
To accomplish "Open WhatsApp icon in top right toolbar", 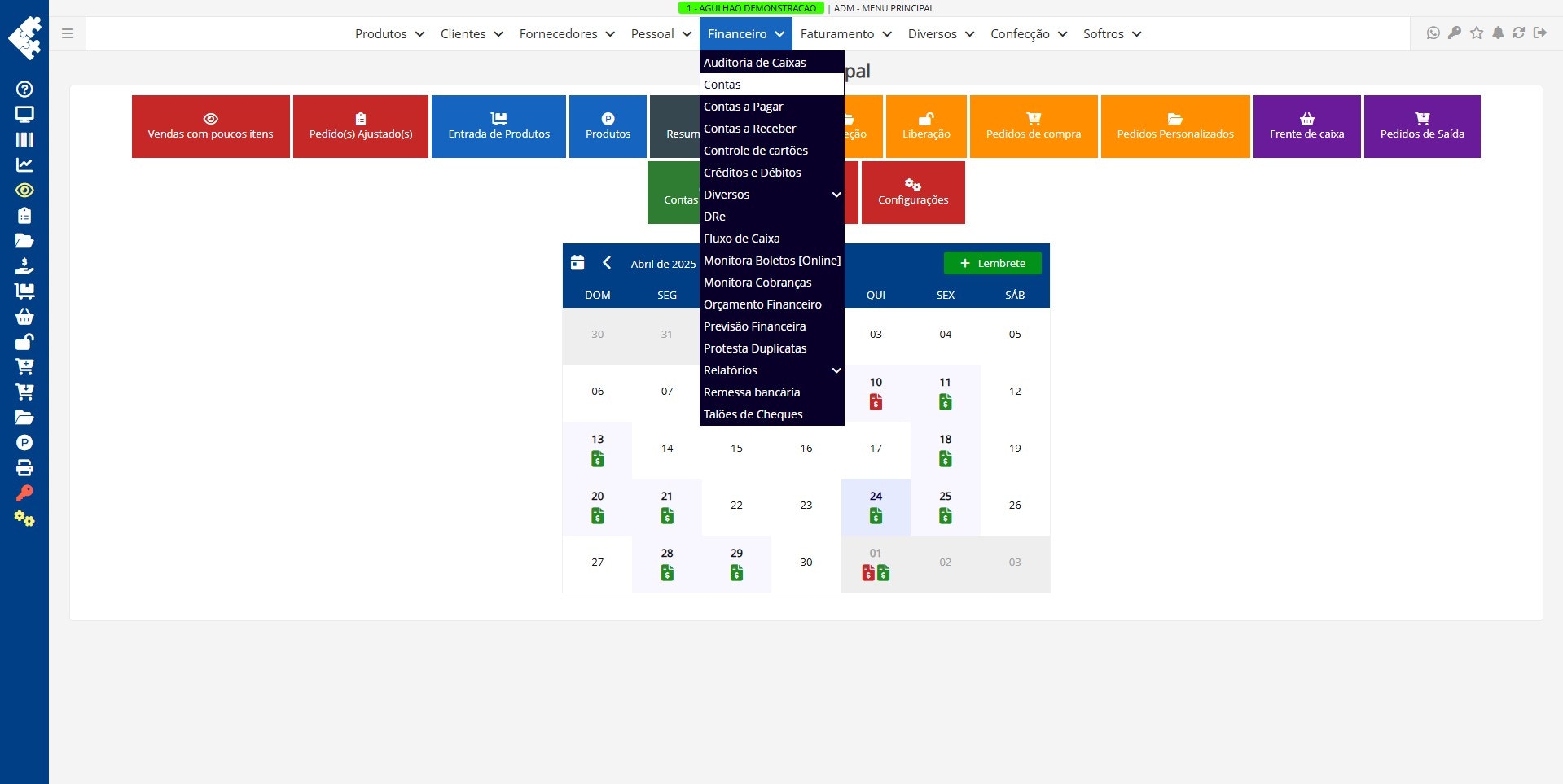I will (x=1433, y=33).
